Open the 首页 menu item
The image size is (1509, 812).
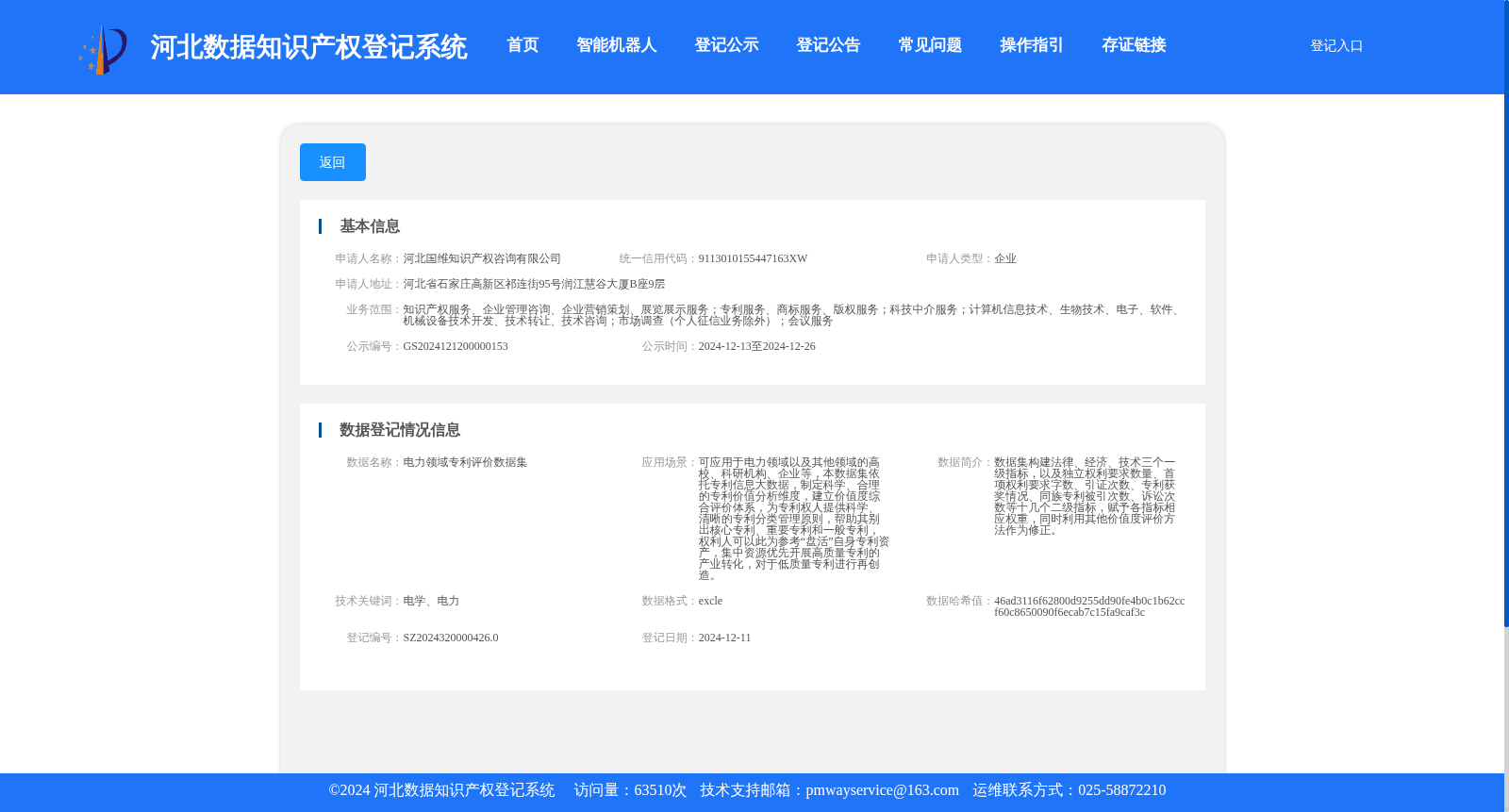coord(522,45)
